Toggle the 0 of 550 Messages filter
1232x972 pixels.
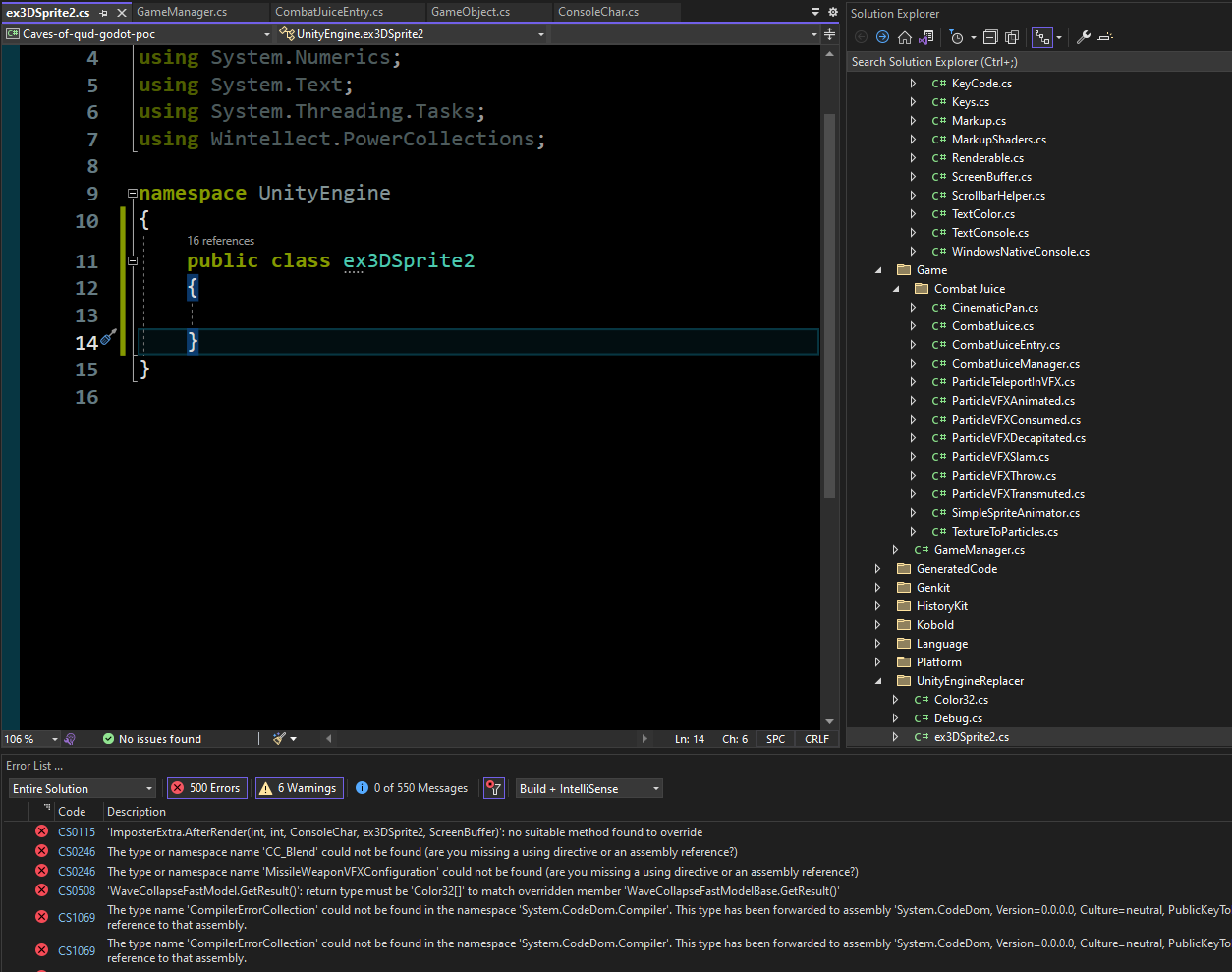click(412, 788)
